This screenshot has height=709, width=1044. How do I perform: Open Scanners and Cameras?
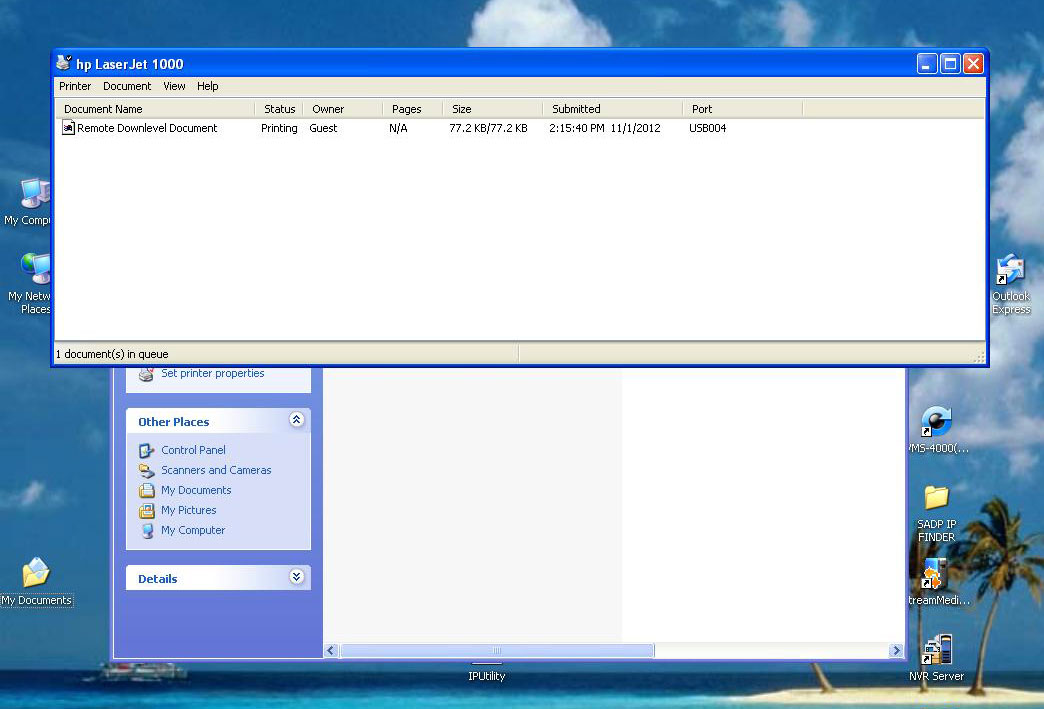tap(215, 470)
